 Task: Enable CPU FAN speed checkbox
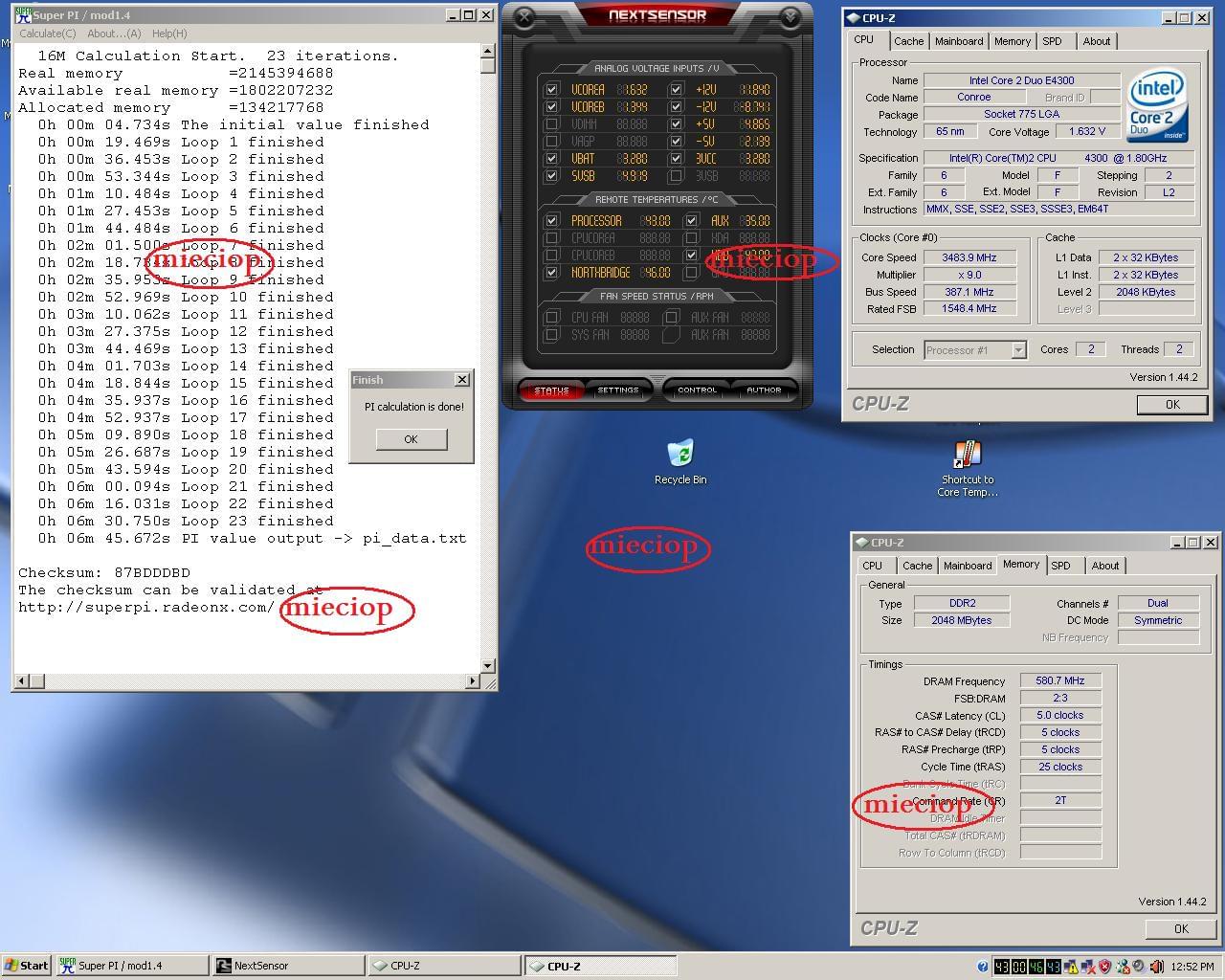click(551, 318)
